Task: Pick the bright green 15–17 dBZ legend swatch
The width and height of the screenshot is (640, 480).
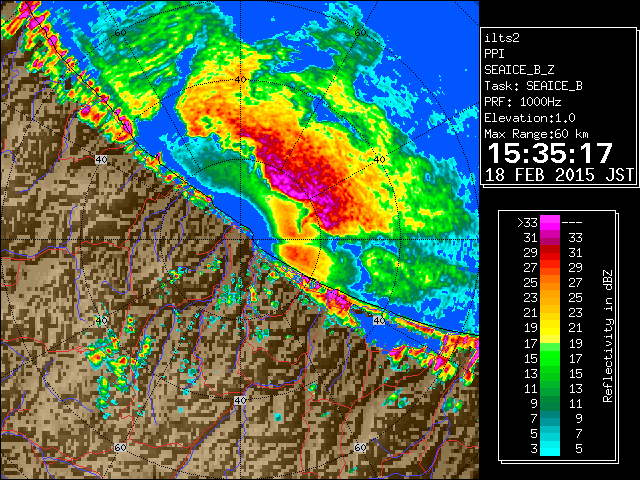Action: tap(550, 358)
